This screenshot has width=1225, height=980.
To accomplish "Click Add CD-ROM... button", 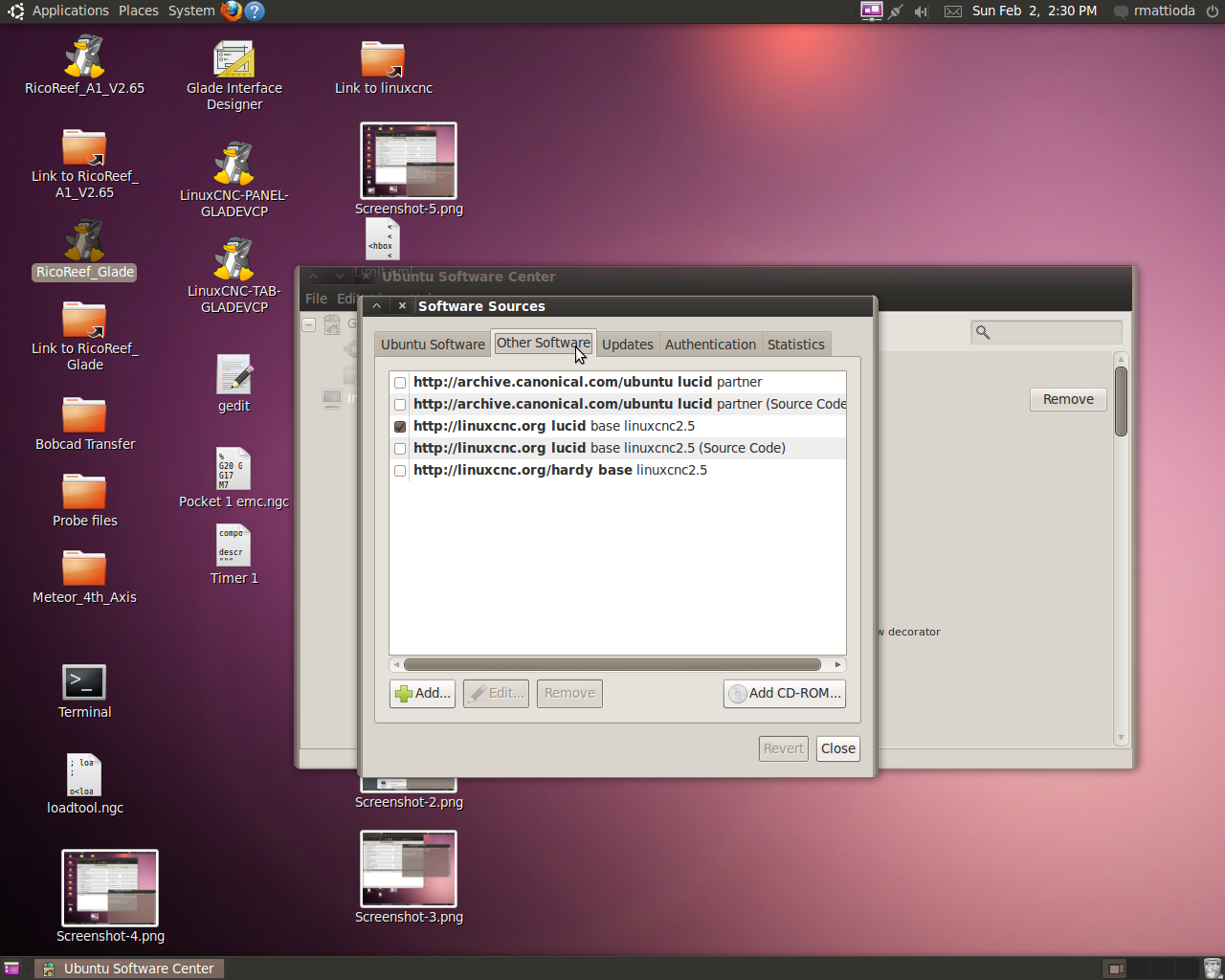I will [785, 693].
